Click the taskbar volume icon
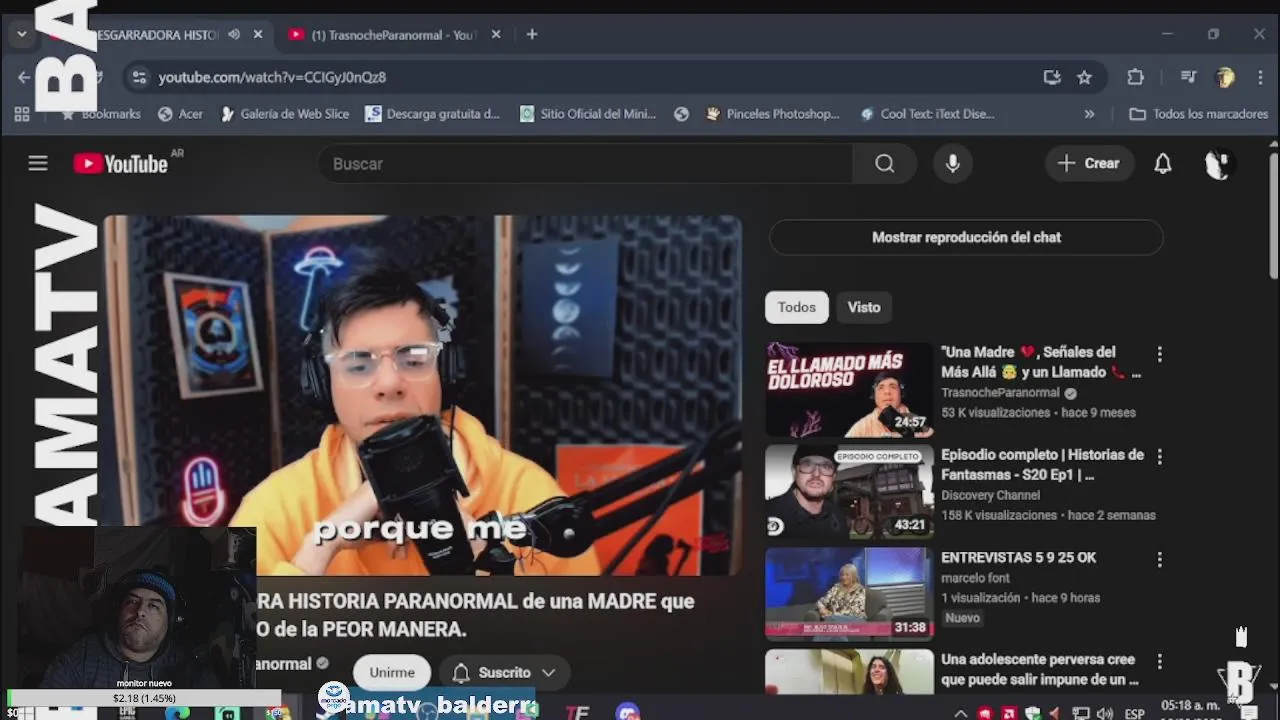 [x=1105, y=713]
